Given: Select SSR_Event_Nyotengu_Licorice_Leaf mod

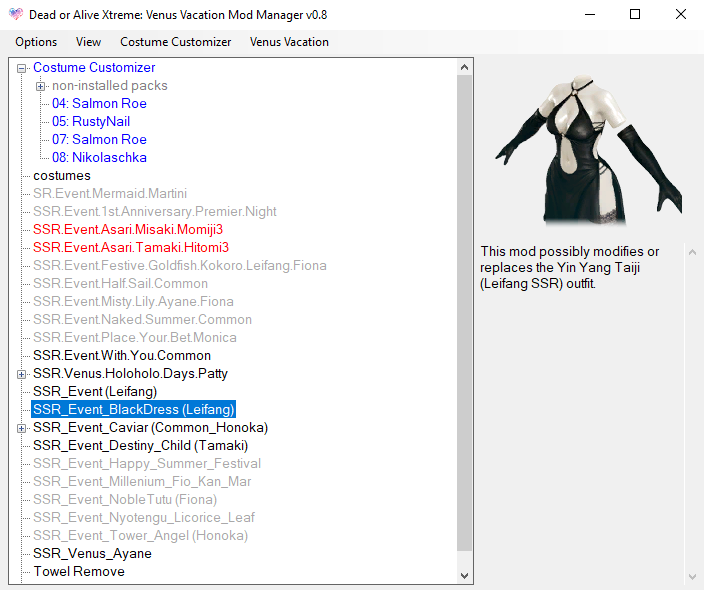Looking at the screenshot, I should [144, 517].
